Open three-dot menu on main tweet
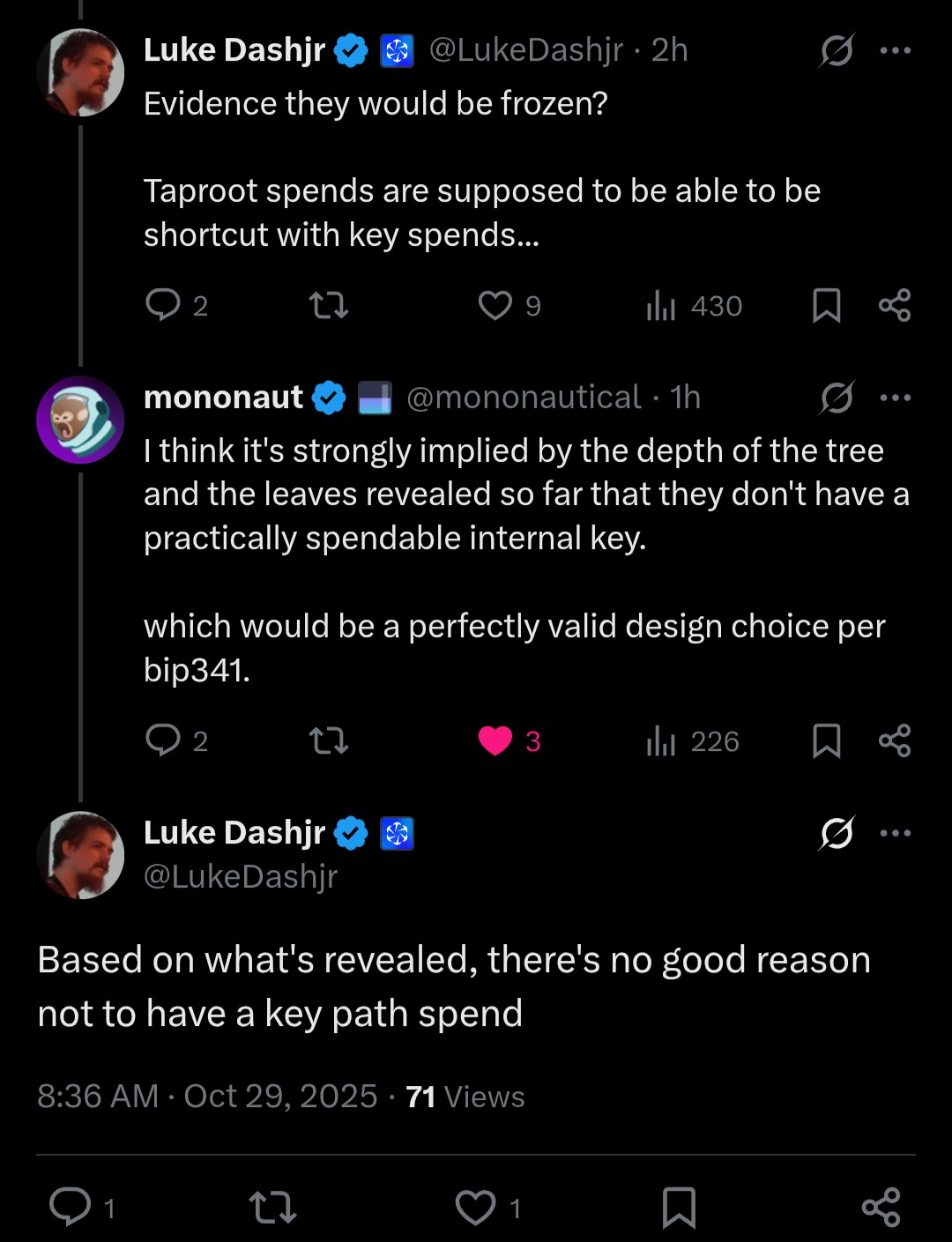Image resolution: width=952 pixels, height=1242 pixels. click(896, 833)
